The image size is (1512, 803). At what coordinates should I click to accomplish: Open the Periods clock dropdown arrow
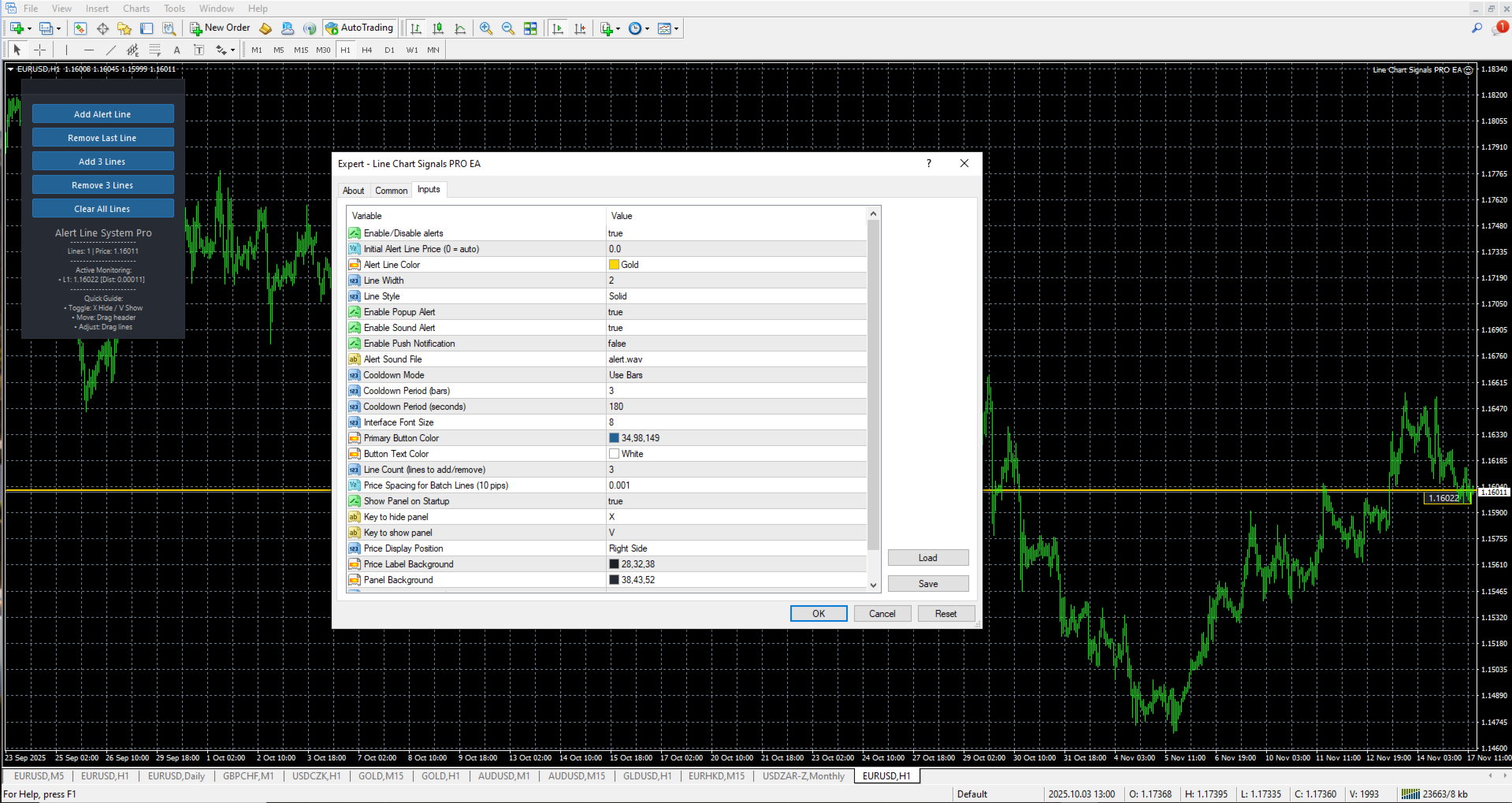coord(647,29)
